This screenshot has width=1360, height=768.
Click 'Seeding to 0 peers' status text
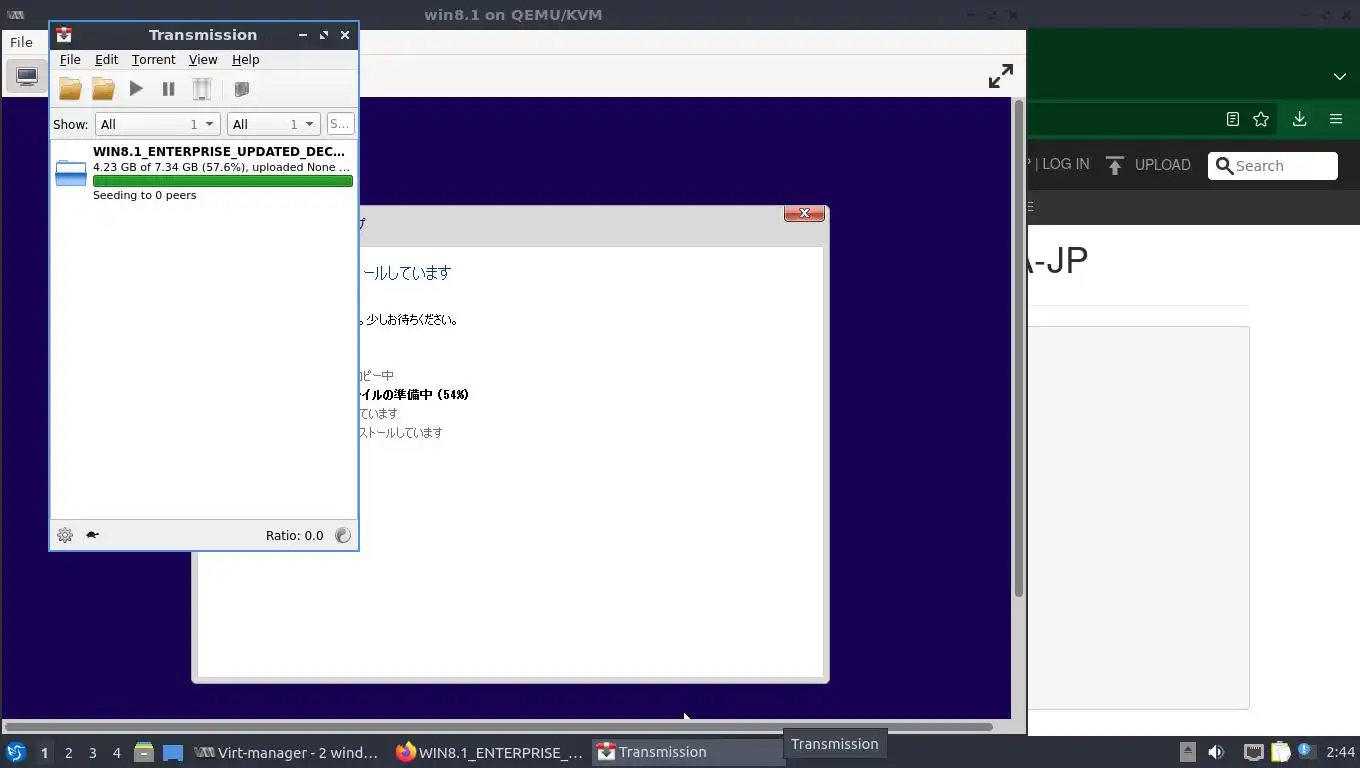pyautogui.click(x=144, y=195)
